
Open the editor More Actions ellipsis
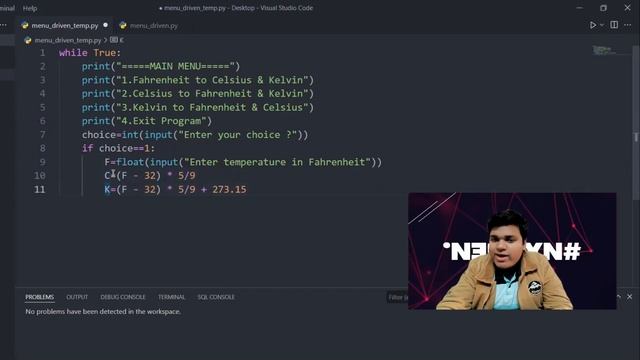[628, 25]
